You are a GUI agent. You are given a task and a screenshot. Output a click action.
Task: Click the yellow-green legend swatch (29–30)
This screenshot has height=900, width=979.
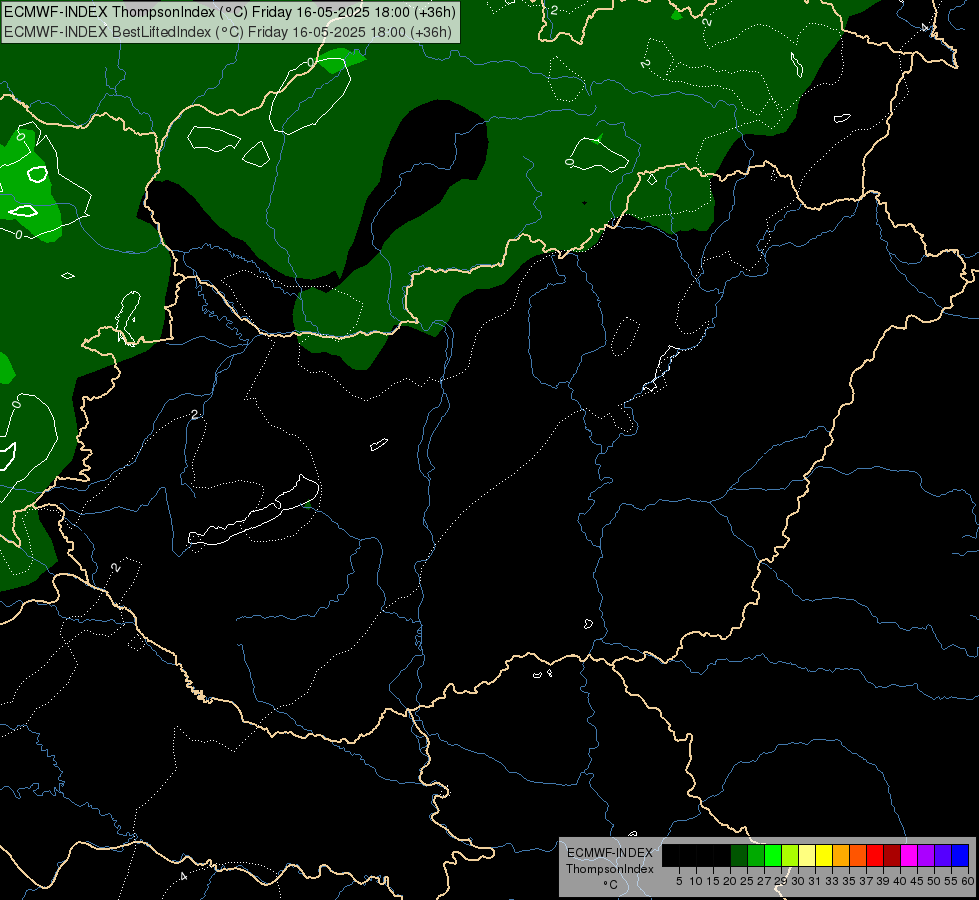(790, 855)
